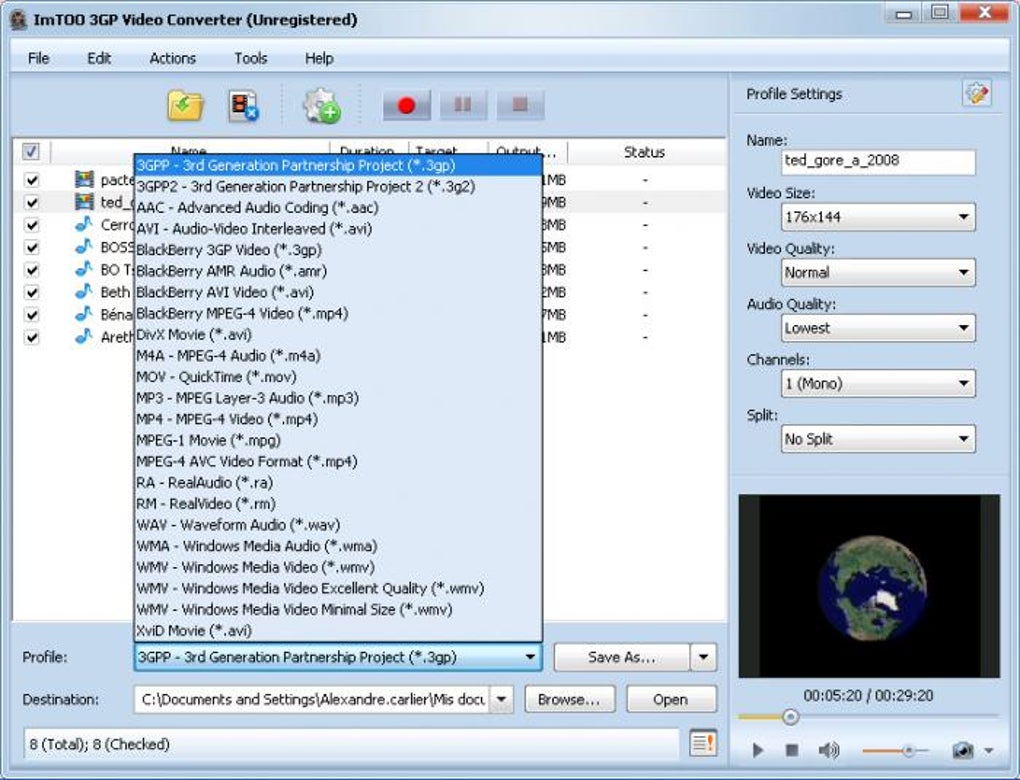Open the Help menu
Image resolution: width=1020 pixels, height=780 pixels.
click(319, 58)
